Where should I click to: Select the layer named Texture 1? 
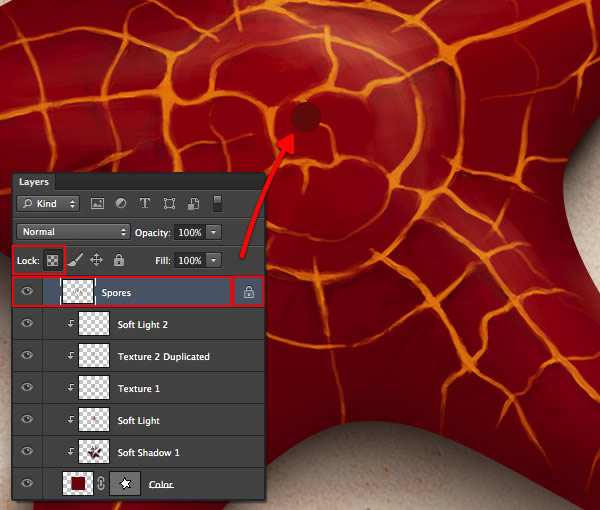pos(139,389)
